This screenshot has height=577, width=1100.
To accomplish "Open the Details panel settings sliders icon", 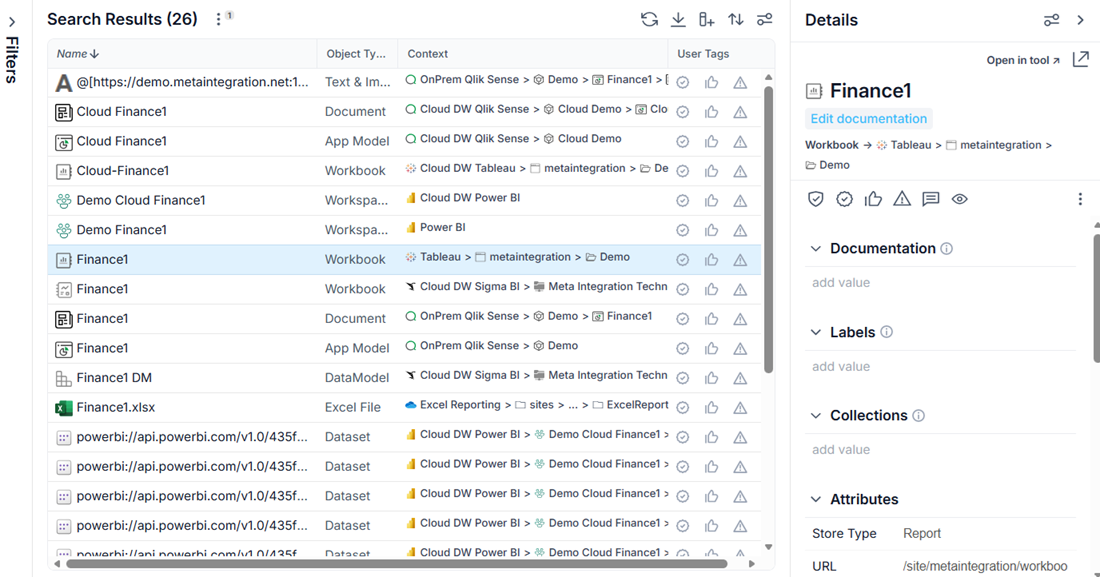I will click(1051, 20).
